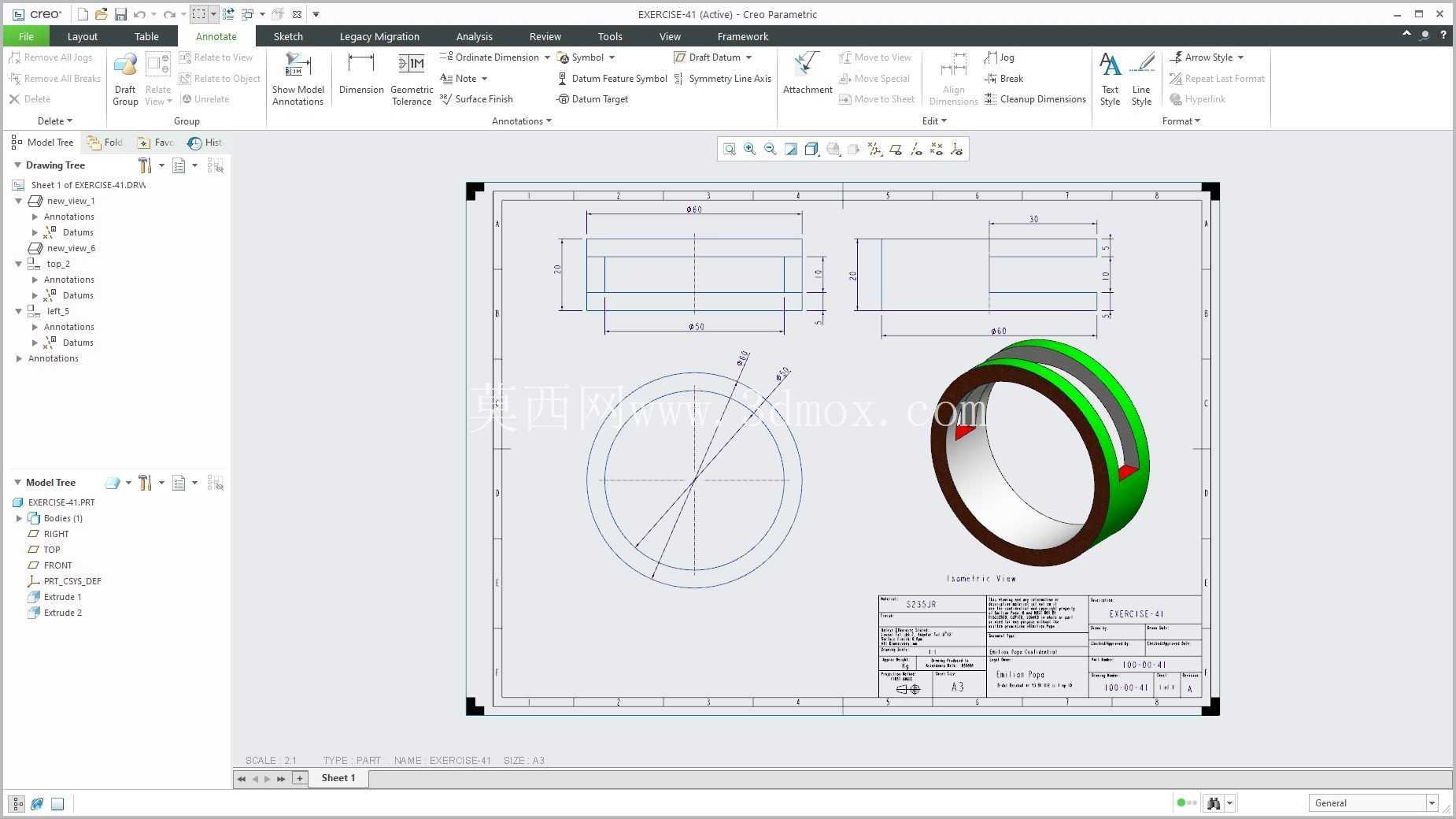Insert a Surface Finish symbol

(476, 99)
